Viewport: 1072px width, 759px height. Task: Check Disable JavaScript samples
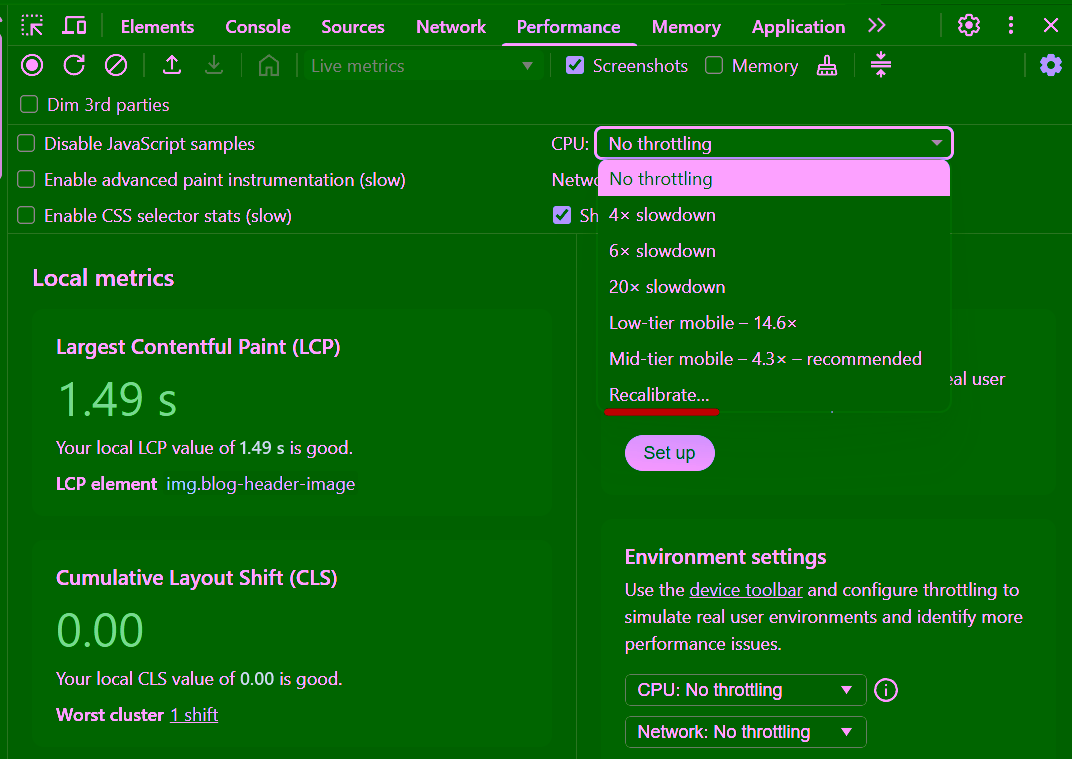26,144
